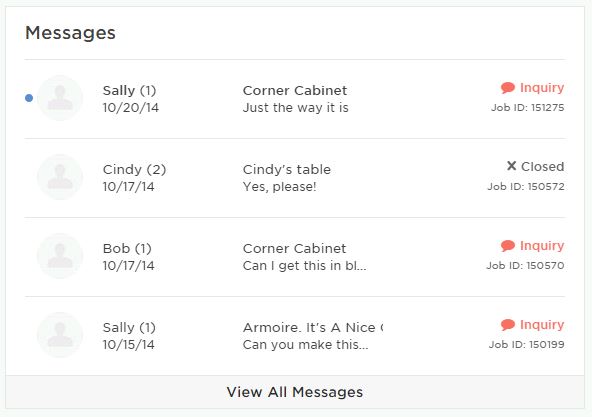Open the View All Messages button
Image resolution: width=592 pixels, height=417 pixels.
tap(295, 392)
